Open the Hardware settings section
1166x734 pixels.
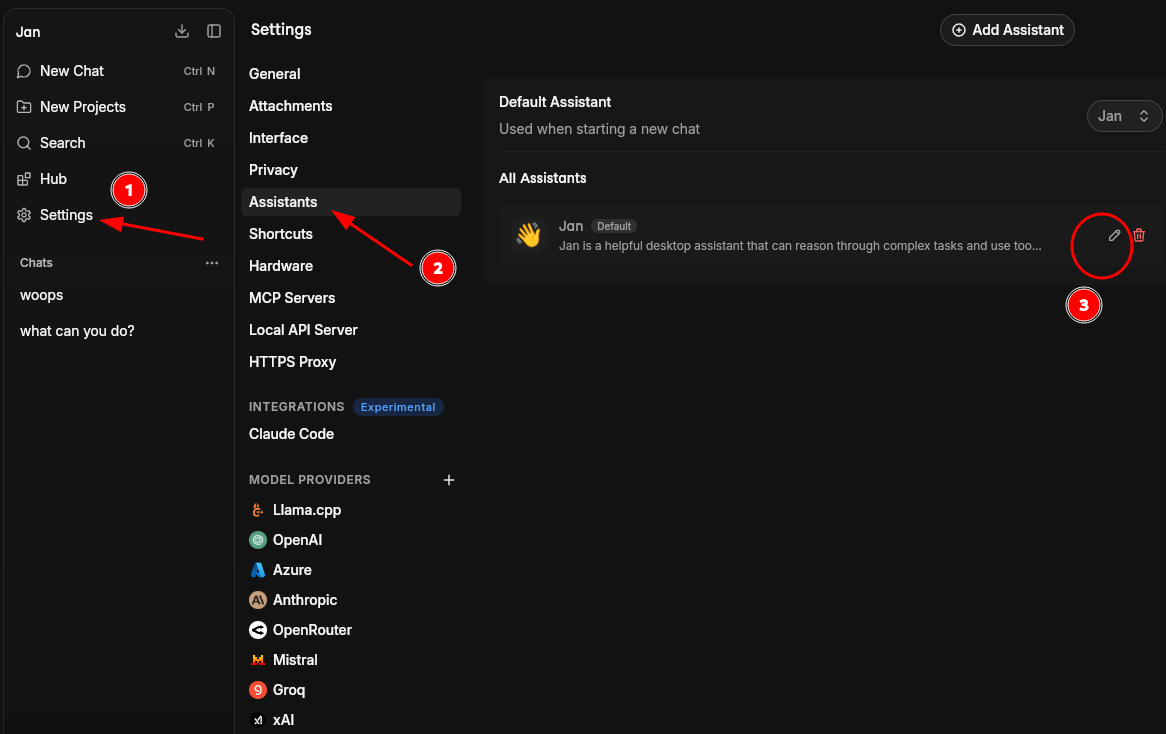[x=280, y=265]
